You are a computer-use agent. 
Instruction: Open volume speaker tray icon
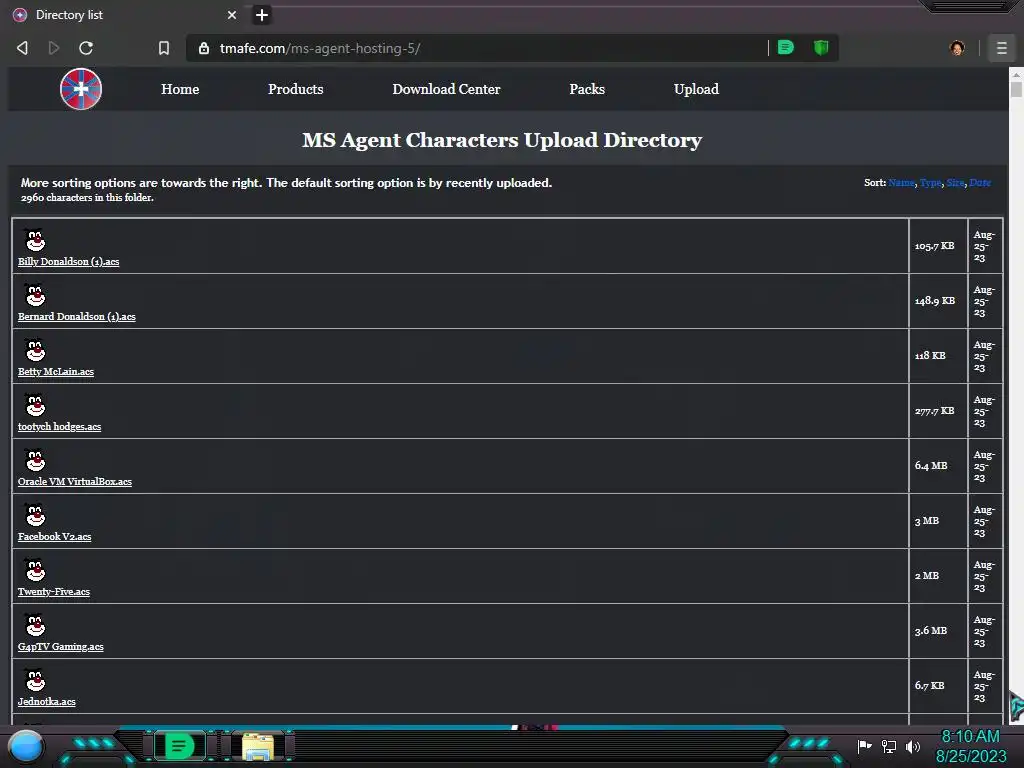point(913,746)
